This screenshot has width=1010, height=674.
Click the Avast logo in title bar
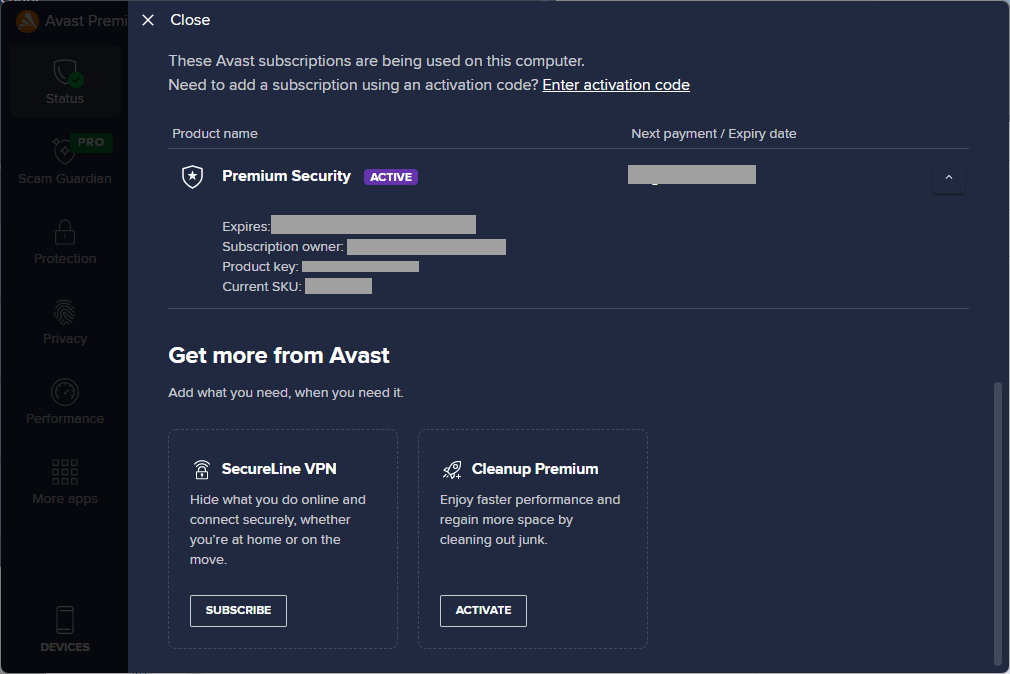pos(27,21)
